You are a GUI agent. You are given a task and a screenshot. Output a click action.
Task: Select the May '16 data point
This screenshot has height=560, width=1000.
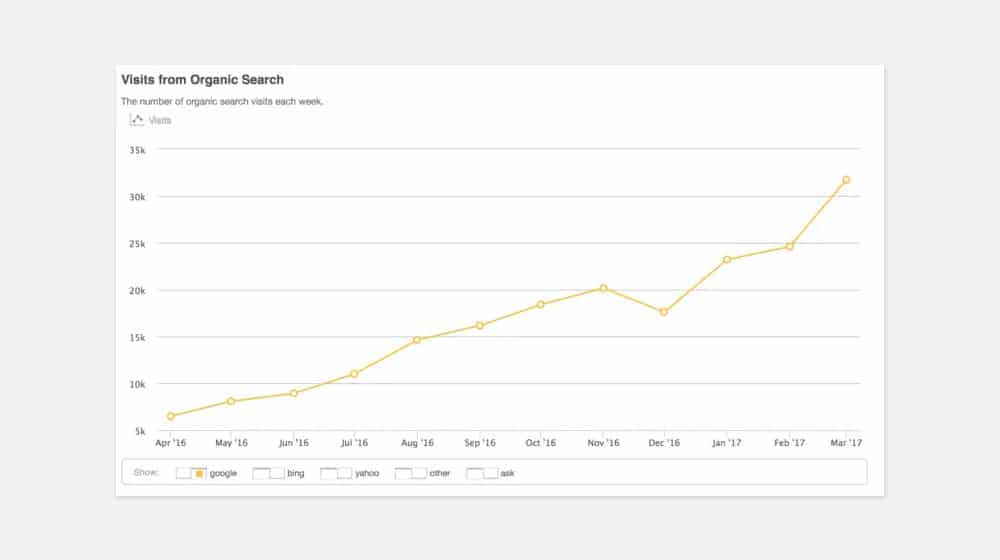tap(231, 401)
